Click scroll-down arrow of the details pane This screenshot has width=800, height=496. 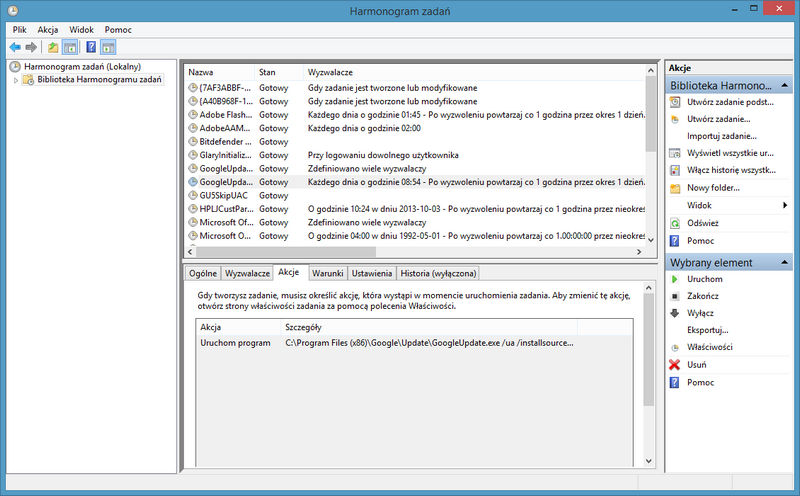tap(648, 461)
